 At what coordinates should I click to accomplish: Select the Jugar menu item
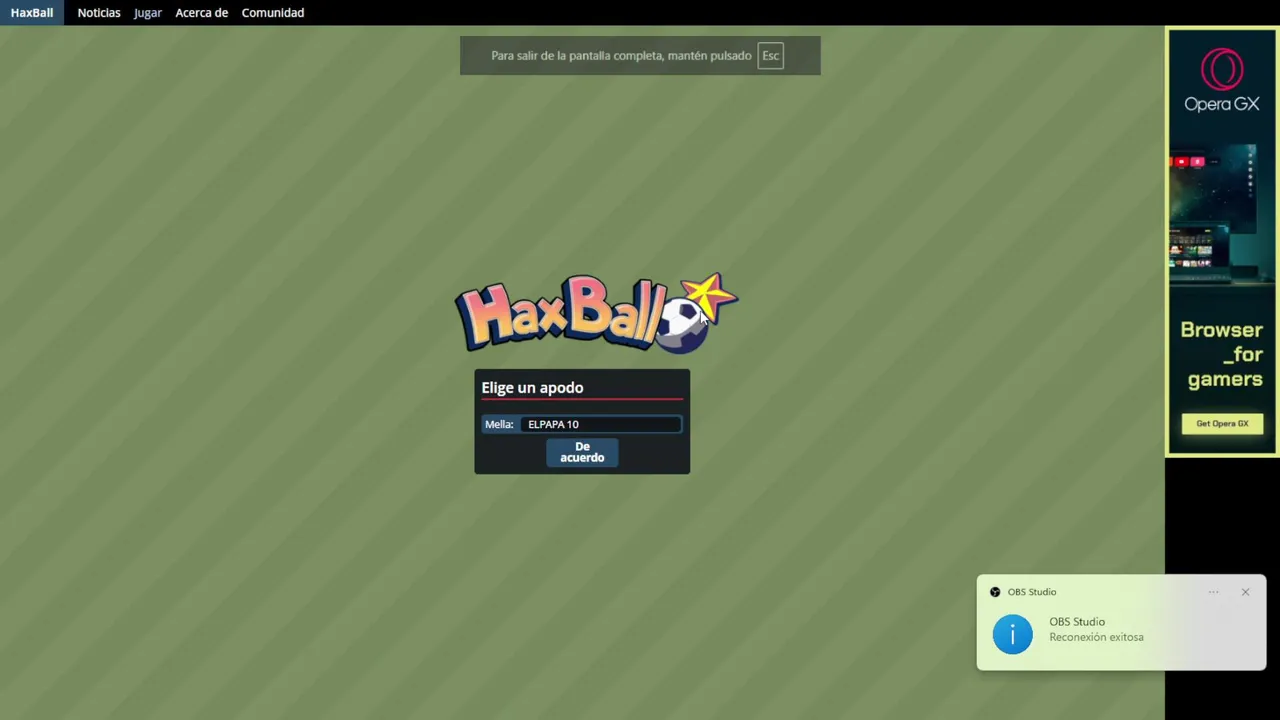148,13
